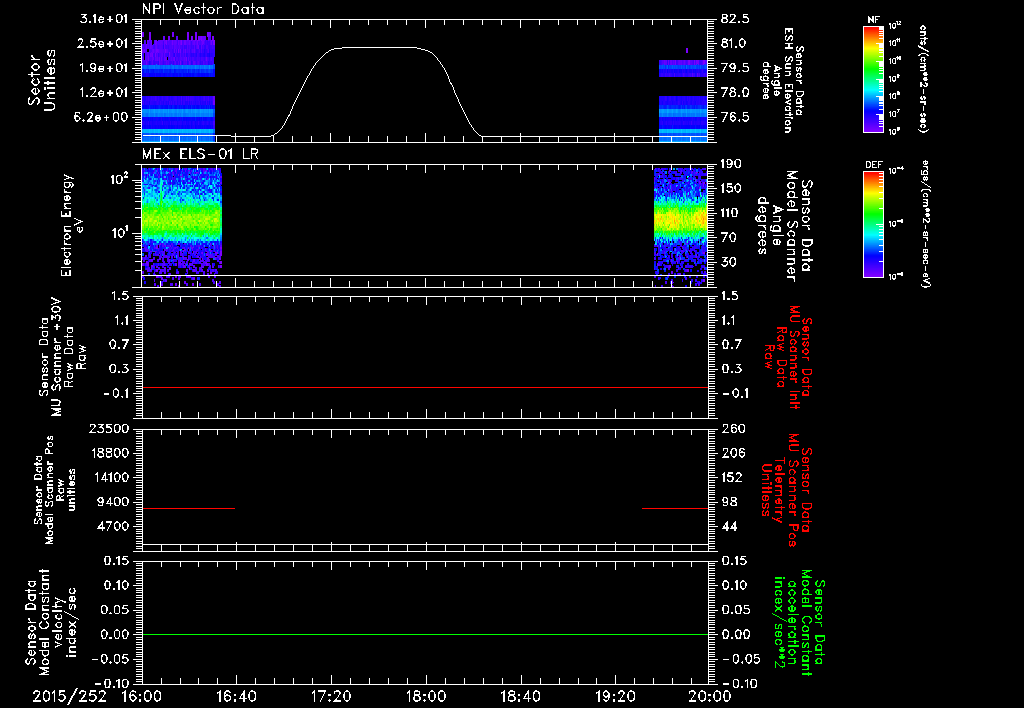Viewport: 1024px width, 708px height.
Task: Click the Sector Unitless axis label
Action: [x=42, y=80]
